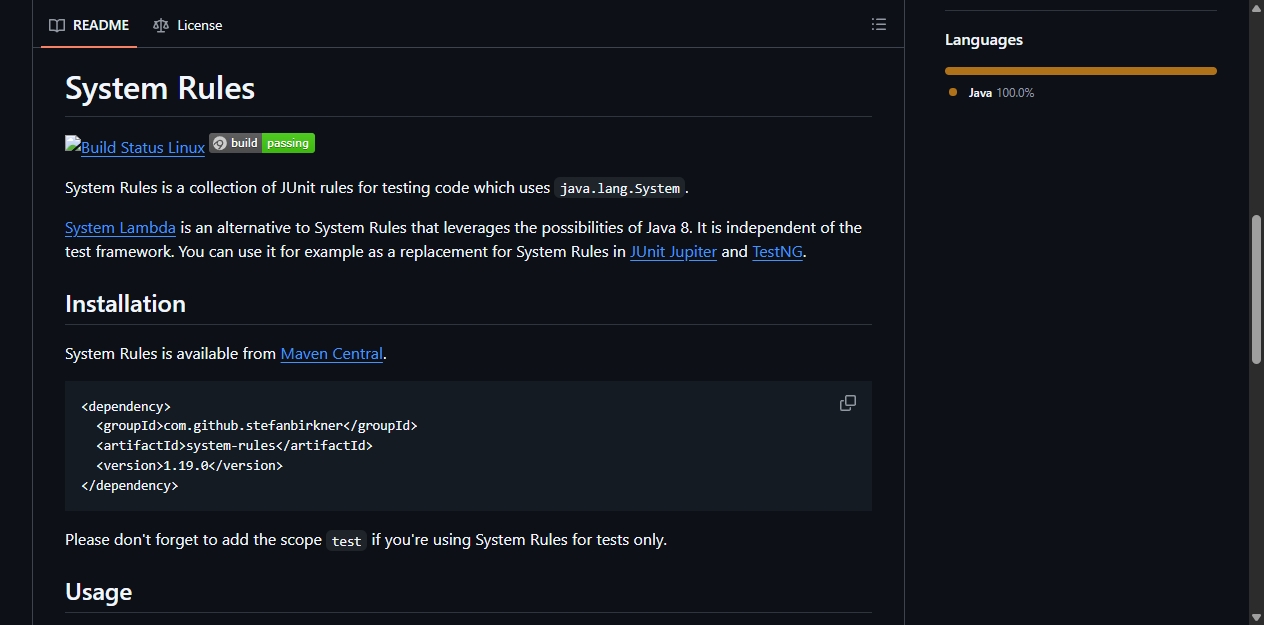Switch to the License tab
This screenshot has width=1264, height=625.
(x=188, y=25)
